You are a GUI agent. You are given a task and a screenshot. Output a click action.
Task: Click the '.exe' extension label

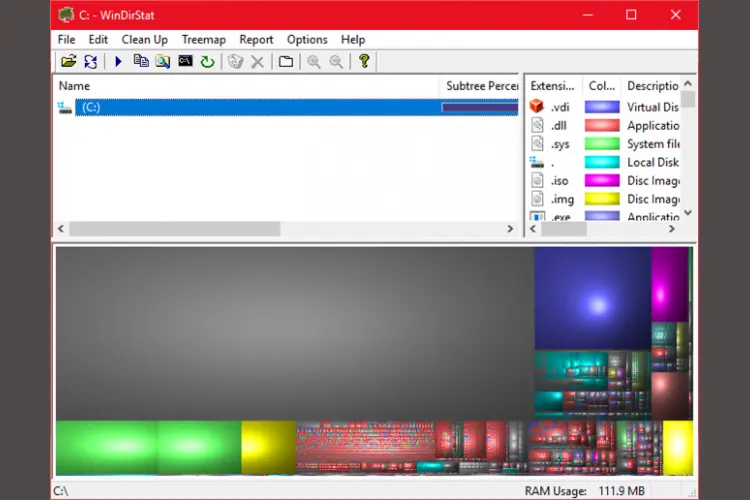(x=561, y=217)
